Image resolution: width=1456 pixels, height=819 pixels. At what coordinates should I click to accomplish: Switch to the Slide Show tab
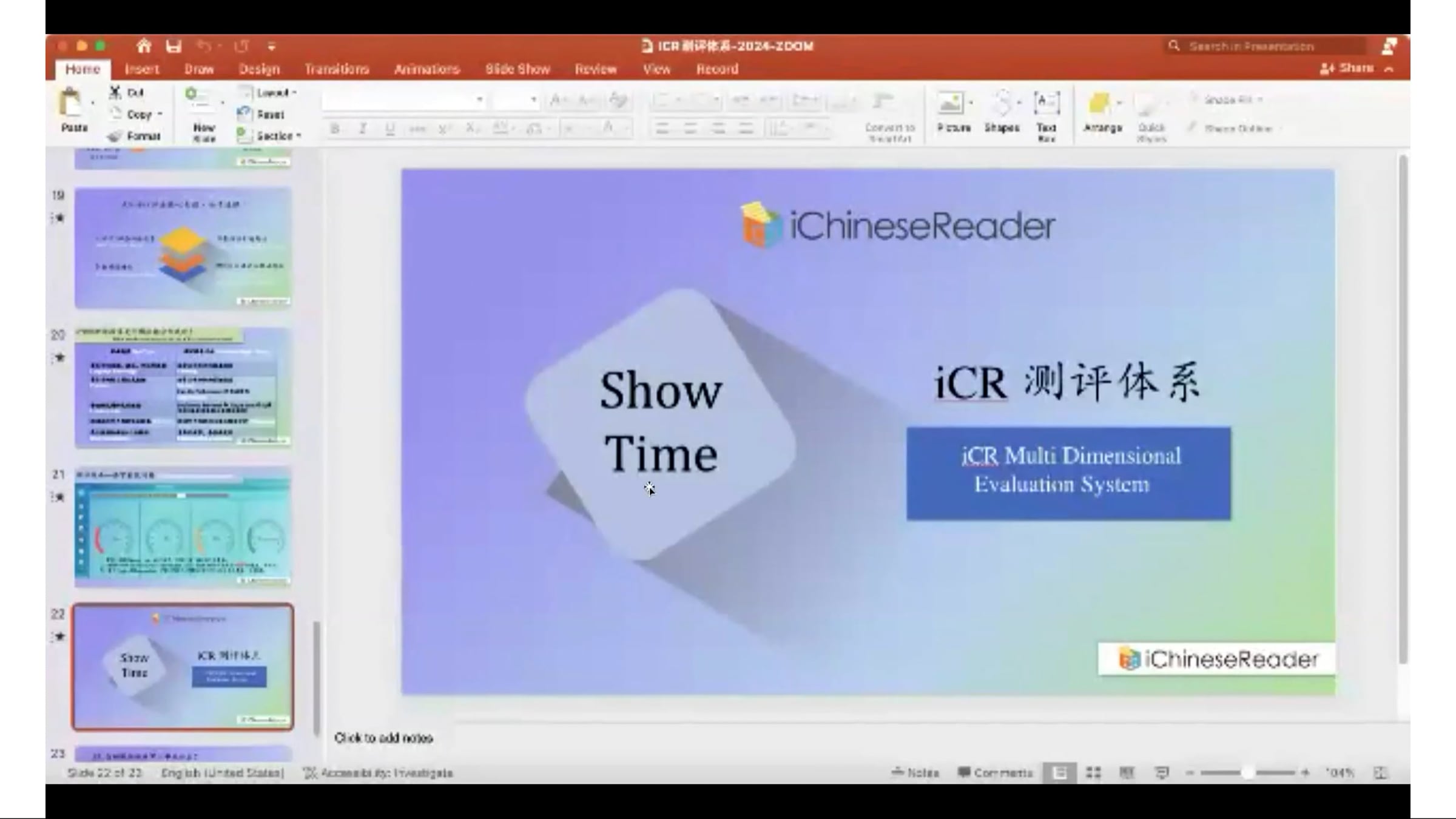click(x=517, y=69)
